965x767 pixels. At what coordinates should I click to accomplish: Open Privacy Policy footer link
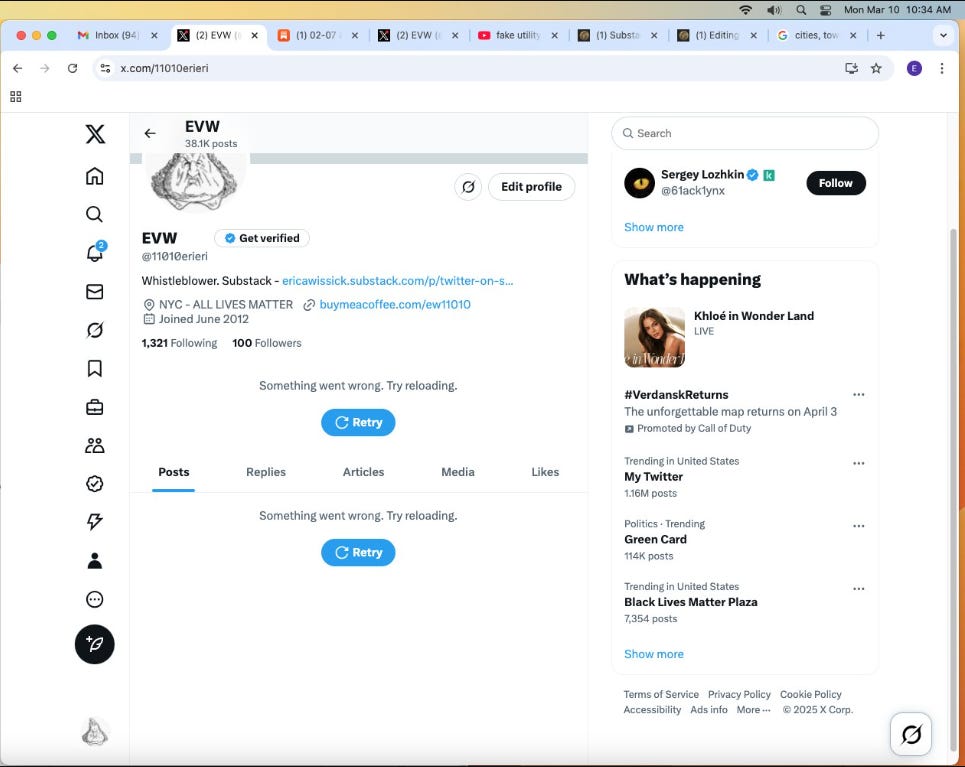pyautogui.click(x=739, y=694)
